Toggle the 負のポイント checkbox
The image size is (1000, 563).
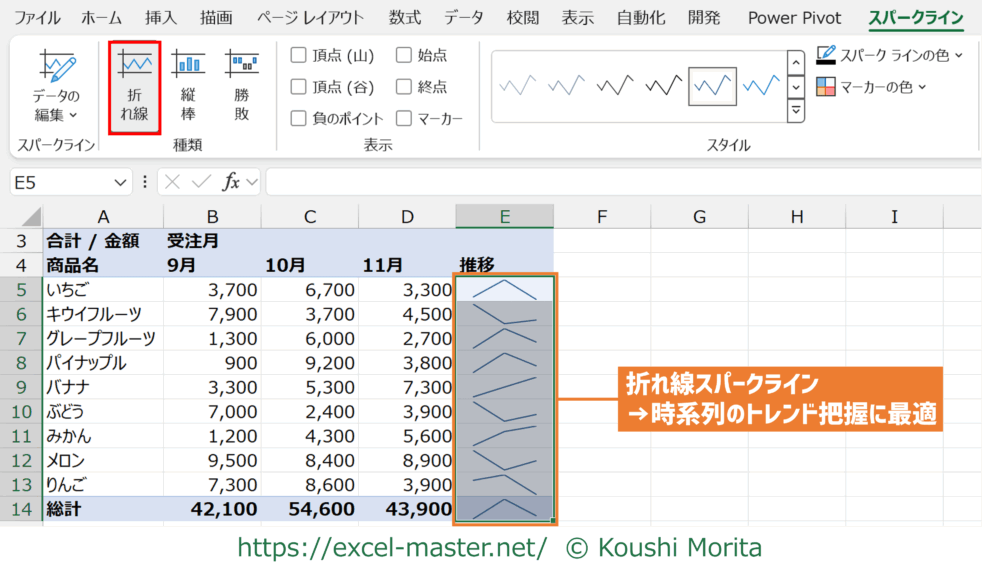298,119
